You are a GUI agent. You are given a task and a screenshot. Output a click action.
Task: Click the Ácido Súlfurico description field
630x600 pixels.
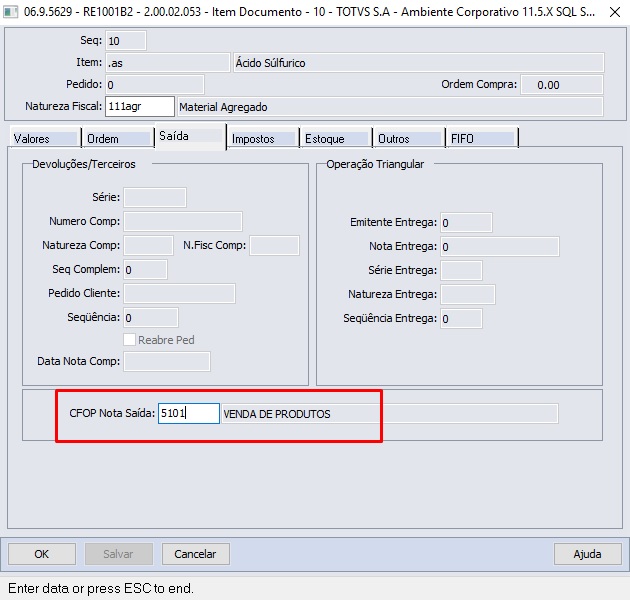[419, 63]
